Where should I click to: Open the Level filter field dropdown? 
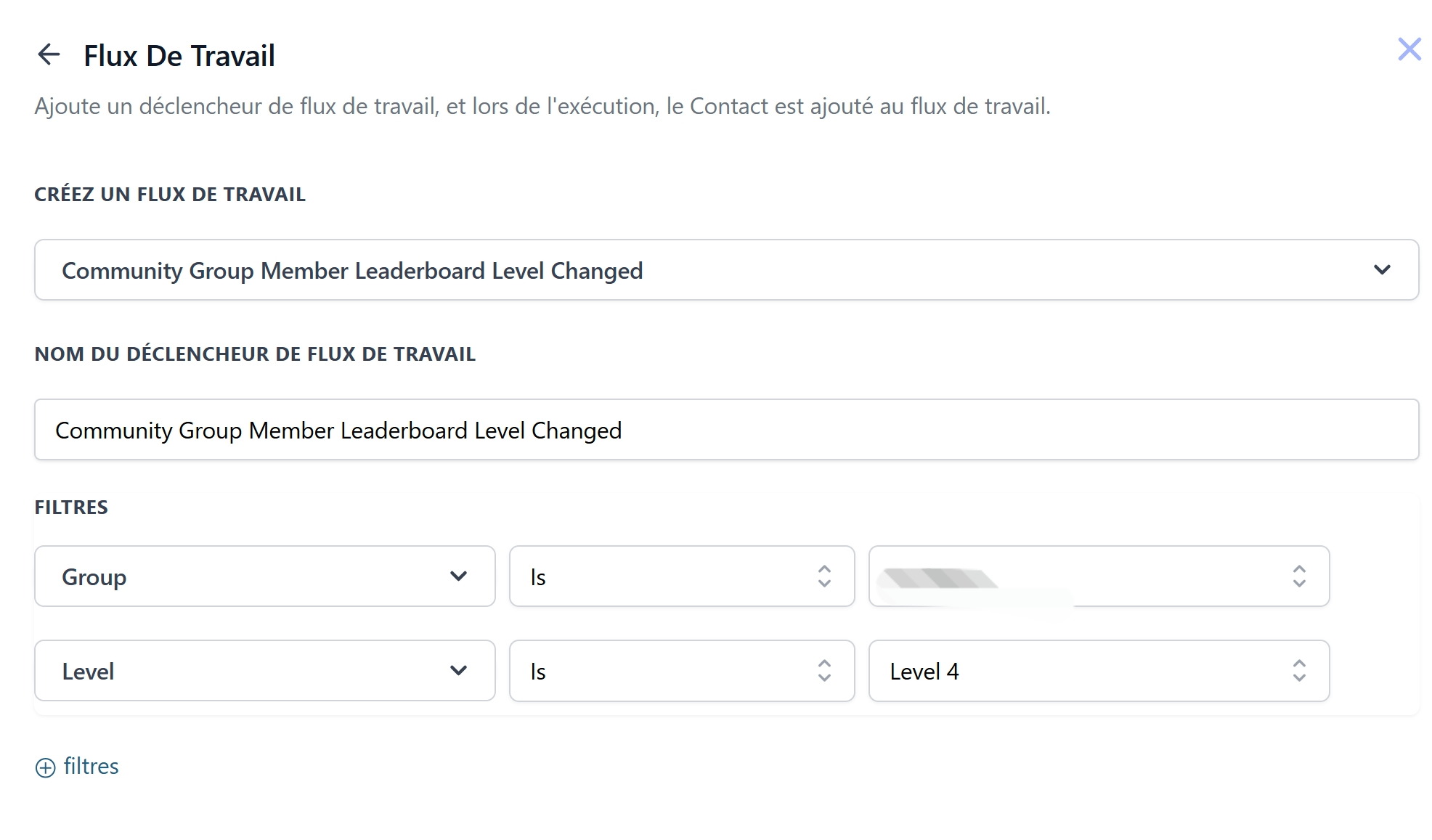click(265, 671)
